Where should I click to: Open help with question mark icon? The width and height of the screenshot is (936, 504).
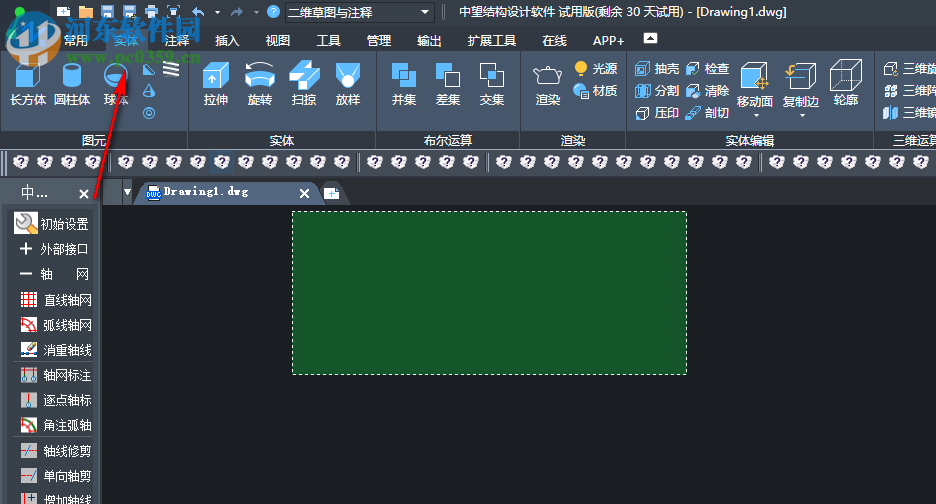pos(273,11)
